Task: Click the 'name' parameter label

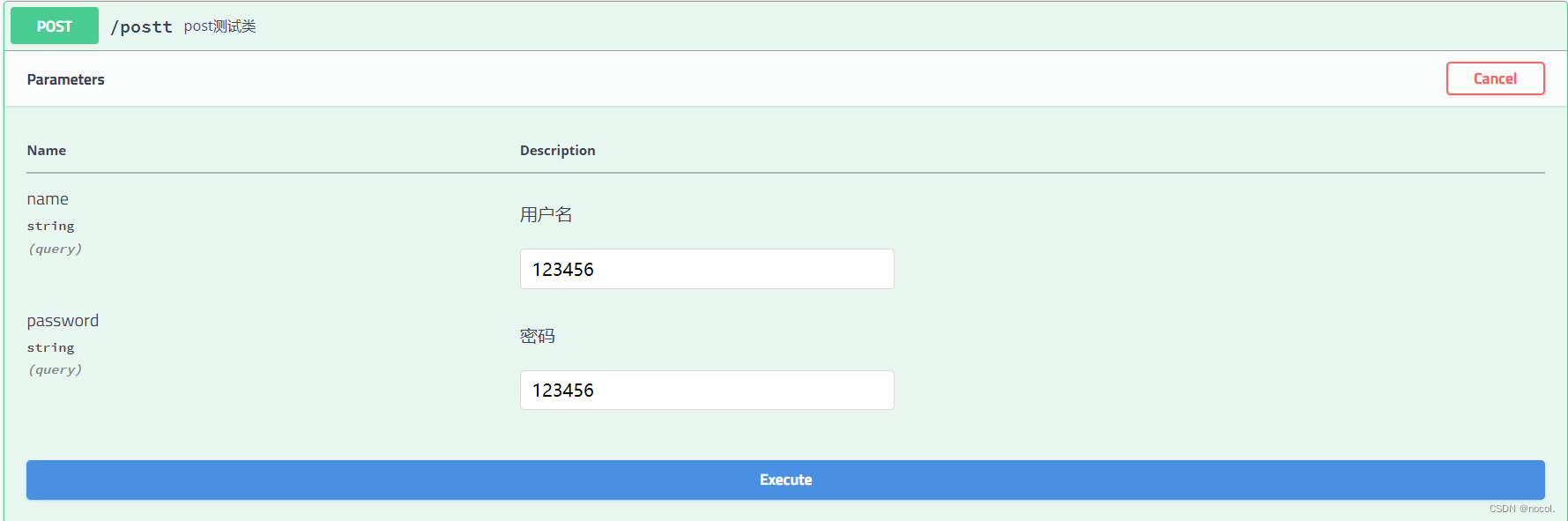Action: (x=48, y=199)
